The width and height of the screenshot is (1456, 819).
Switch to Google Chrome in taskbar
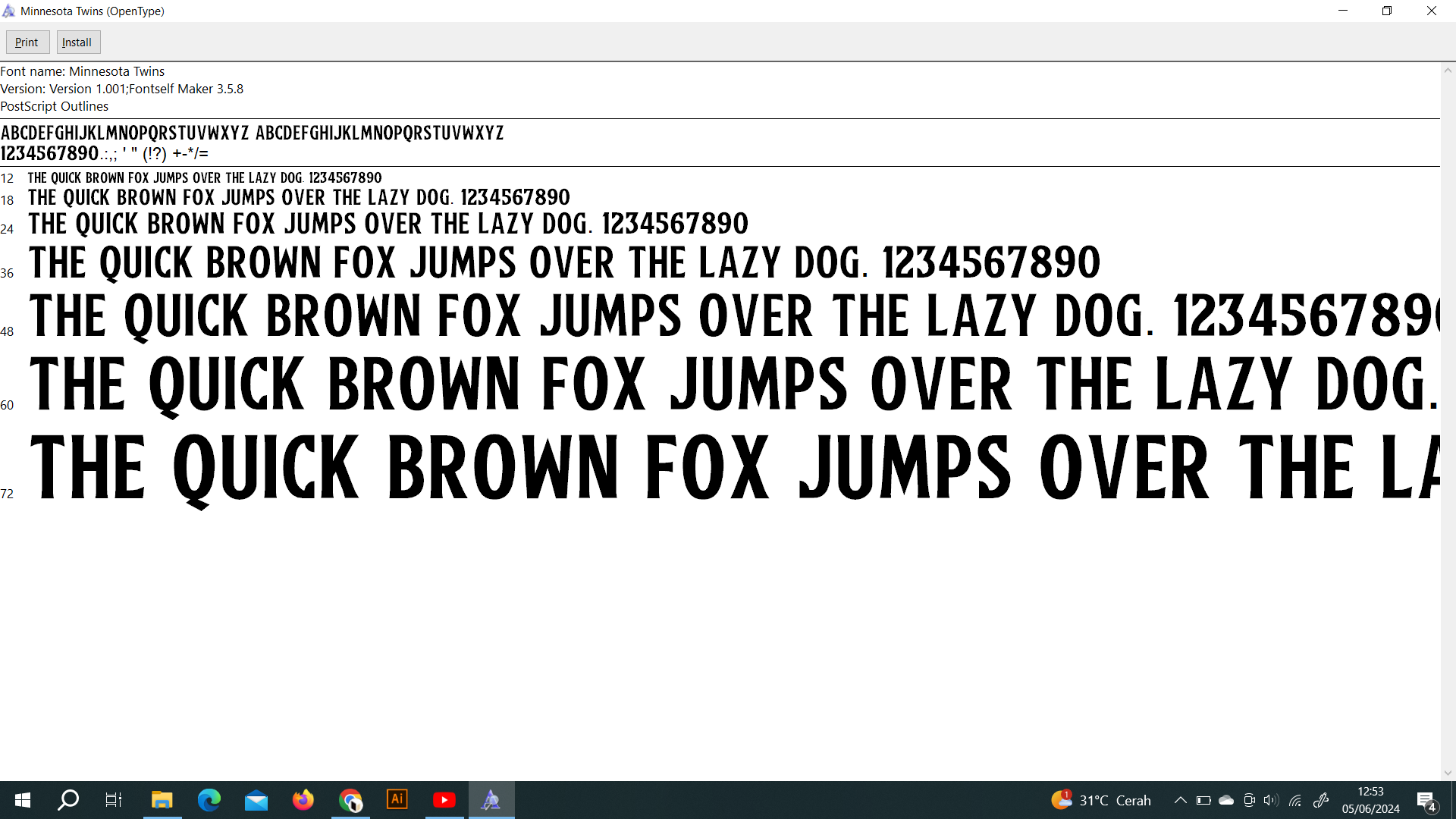[350, 800]
